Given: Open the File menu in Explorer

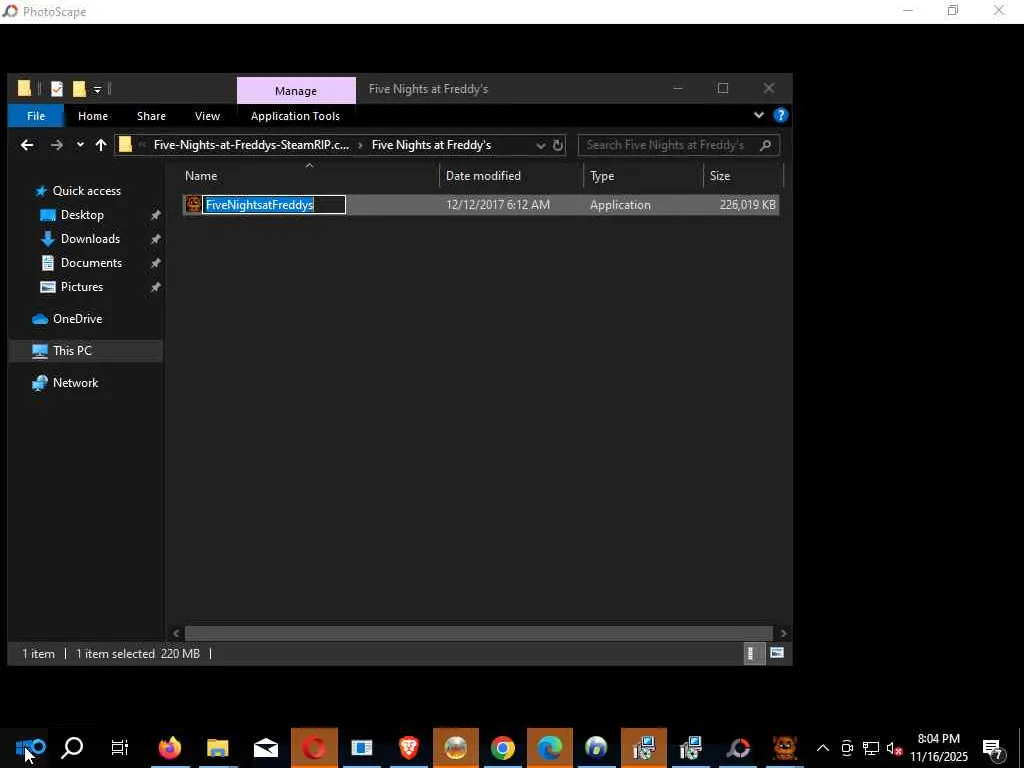Looking at the screenshot, I should click(36, 116).
